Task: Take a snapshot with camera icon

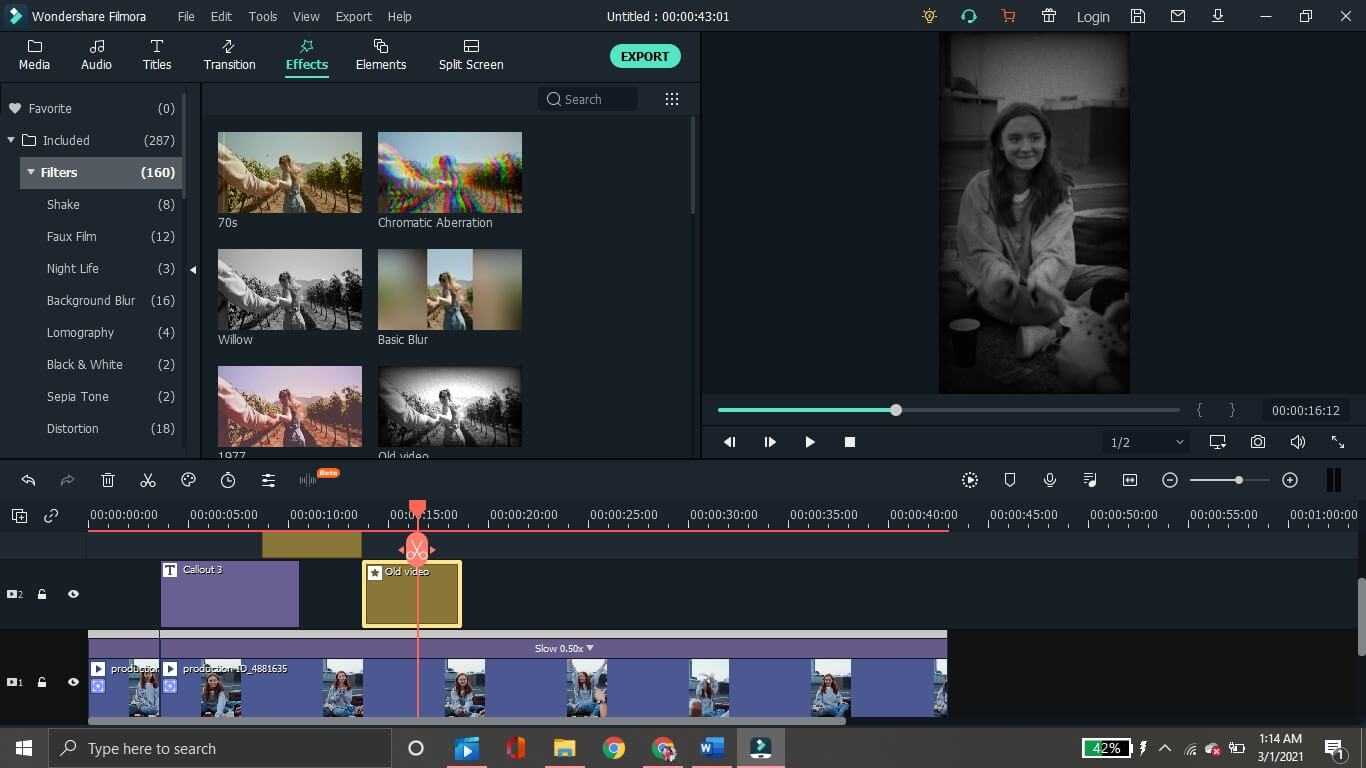Action: [x=1258, y=442]
